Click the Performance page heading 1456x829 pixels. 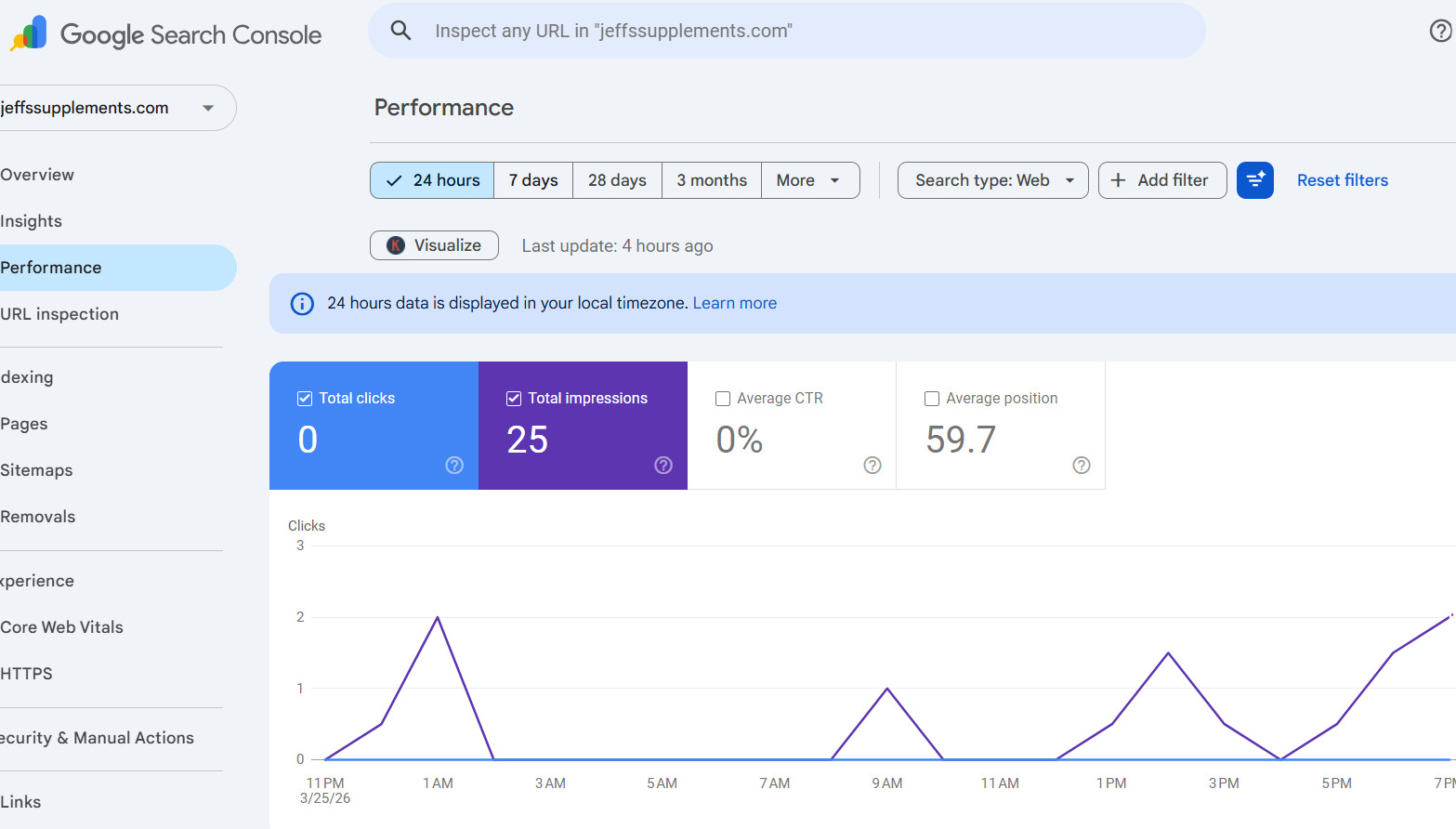(444, 108)
